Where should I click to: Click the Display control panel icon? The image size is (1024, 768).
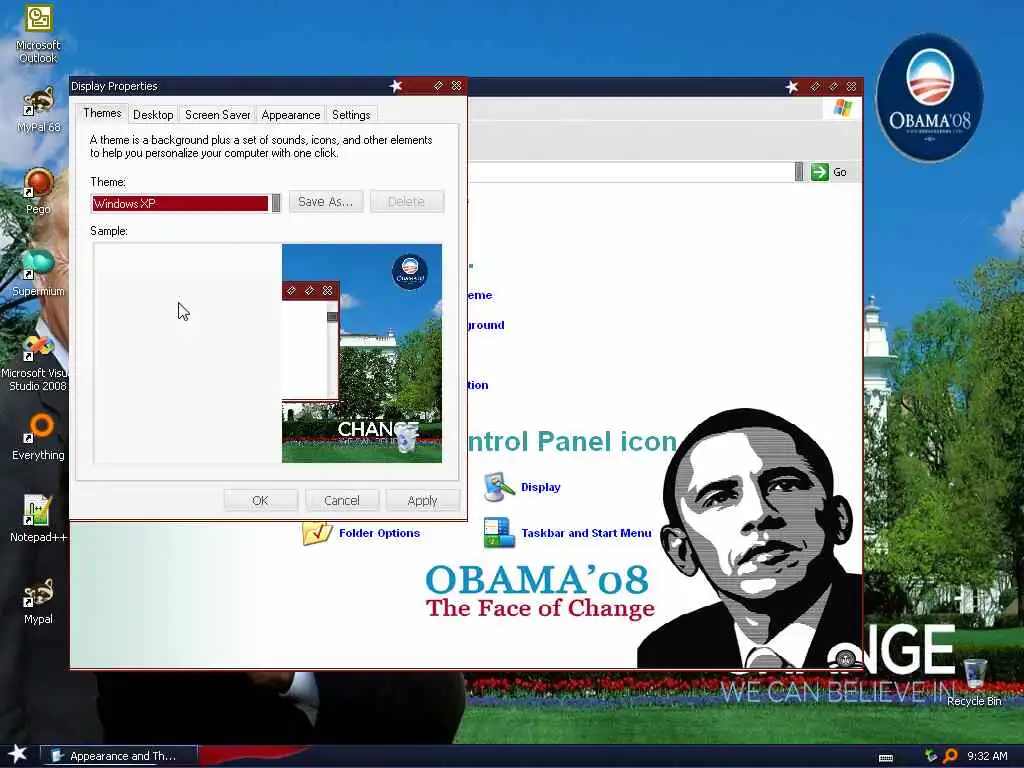[499, 487]
